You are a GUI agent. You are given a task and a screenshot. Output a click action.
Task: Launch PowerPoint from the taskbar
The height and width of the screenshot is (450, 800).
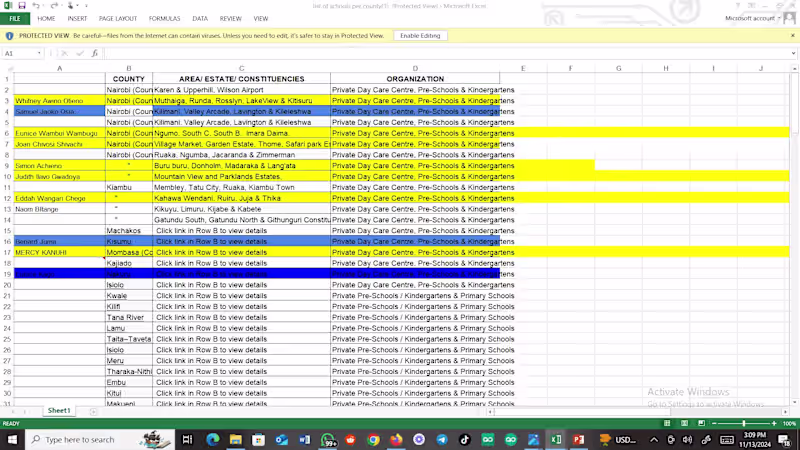click(x=578, y=439)
